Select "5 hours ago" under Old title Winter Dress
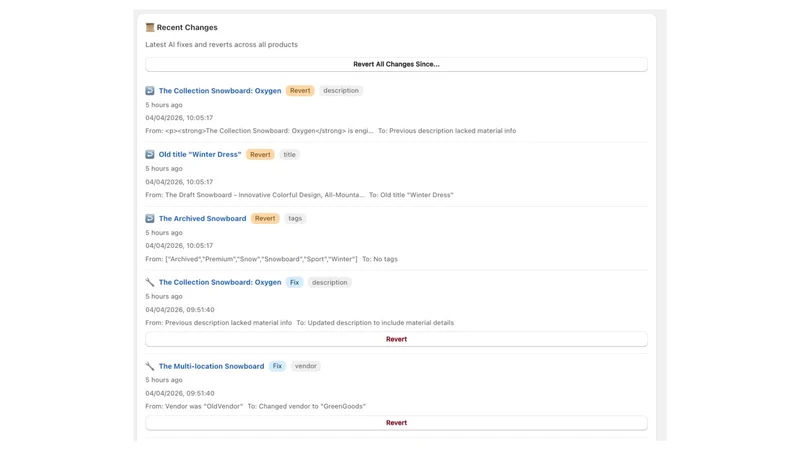This screenshot has width=800, height=450. coord(164,169)
